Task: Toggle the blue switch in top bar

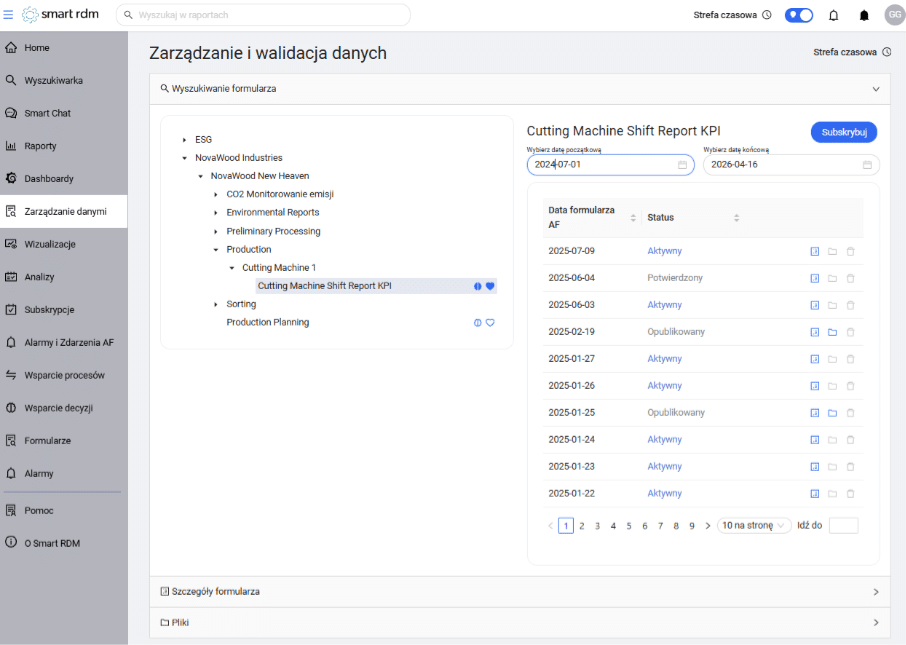Action: pyautogui.click(x=799, y=15)
